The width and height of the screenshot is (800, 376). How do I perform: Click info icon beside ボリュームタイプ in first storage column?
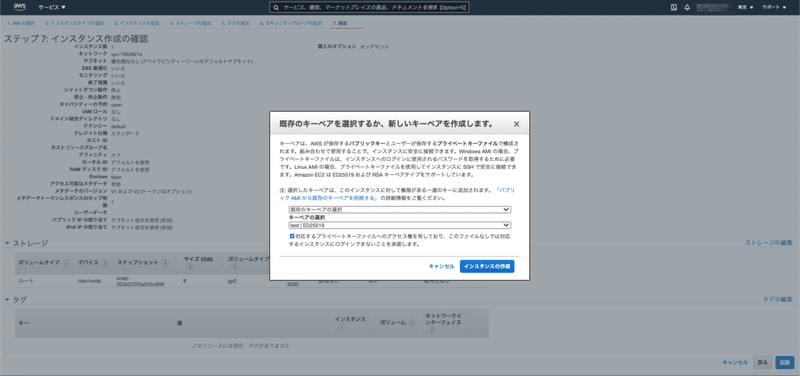point(66,263)
